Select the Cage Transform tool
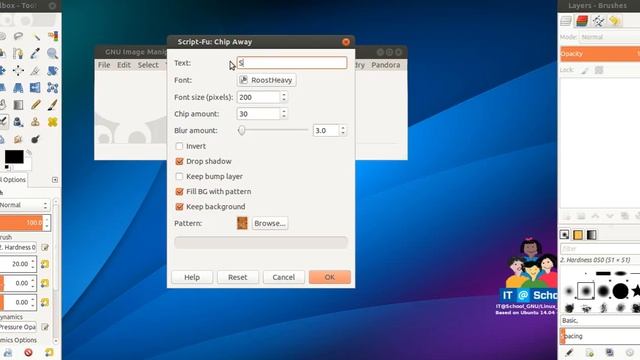The image size is (640, 360). (53, 88)
